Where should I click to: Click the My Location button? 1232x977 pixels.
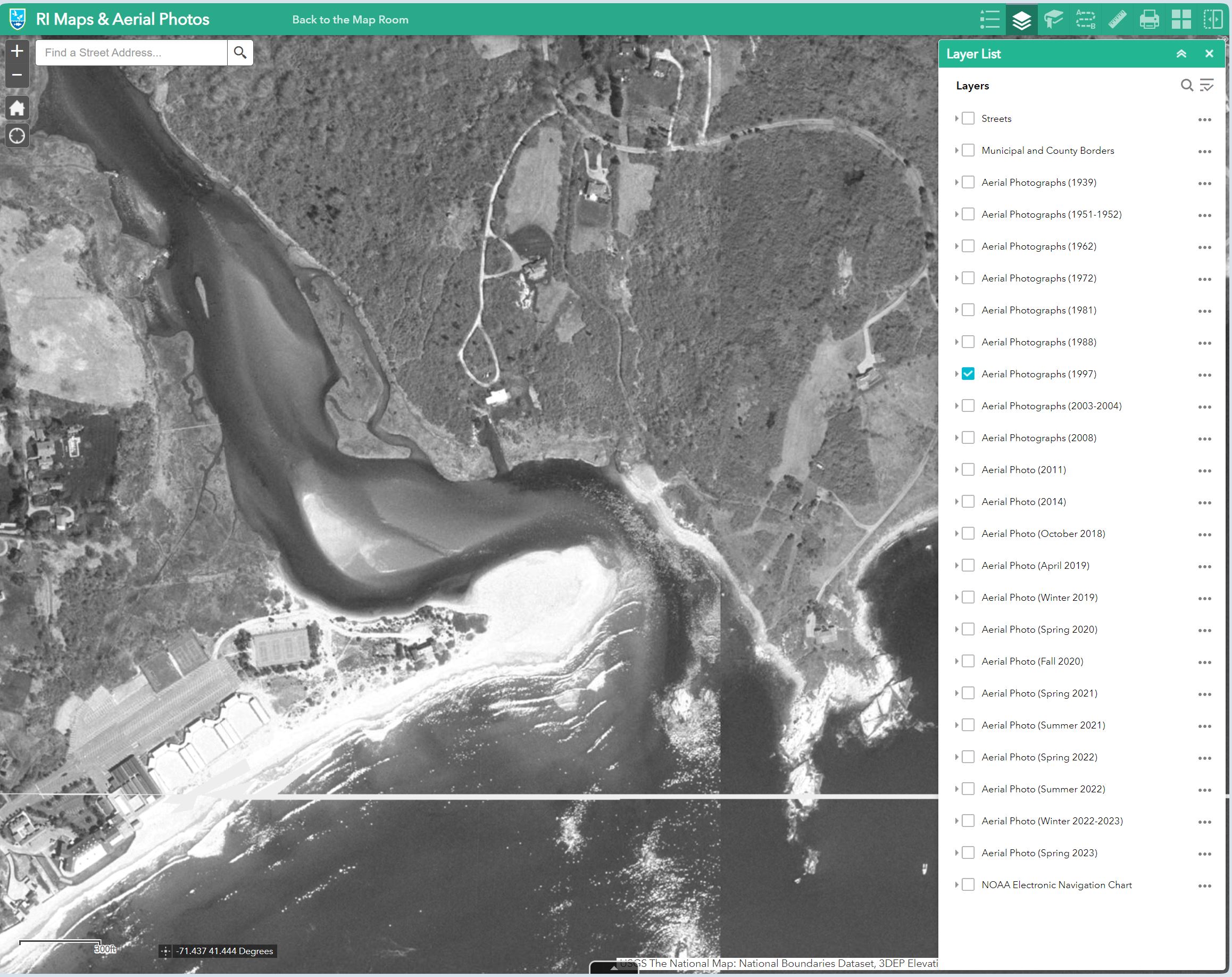(x=17, y=136)
